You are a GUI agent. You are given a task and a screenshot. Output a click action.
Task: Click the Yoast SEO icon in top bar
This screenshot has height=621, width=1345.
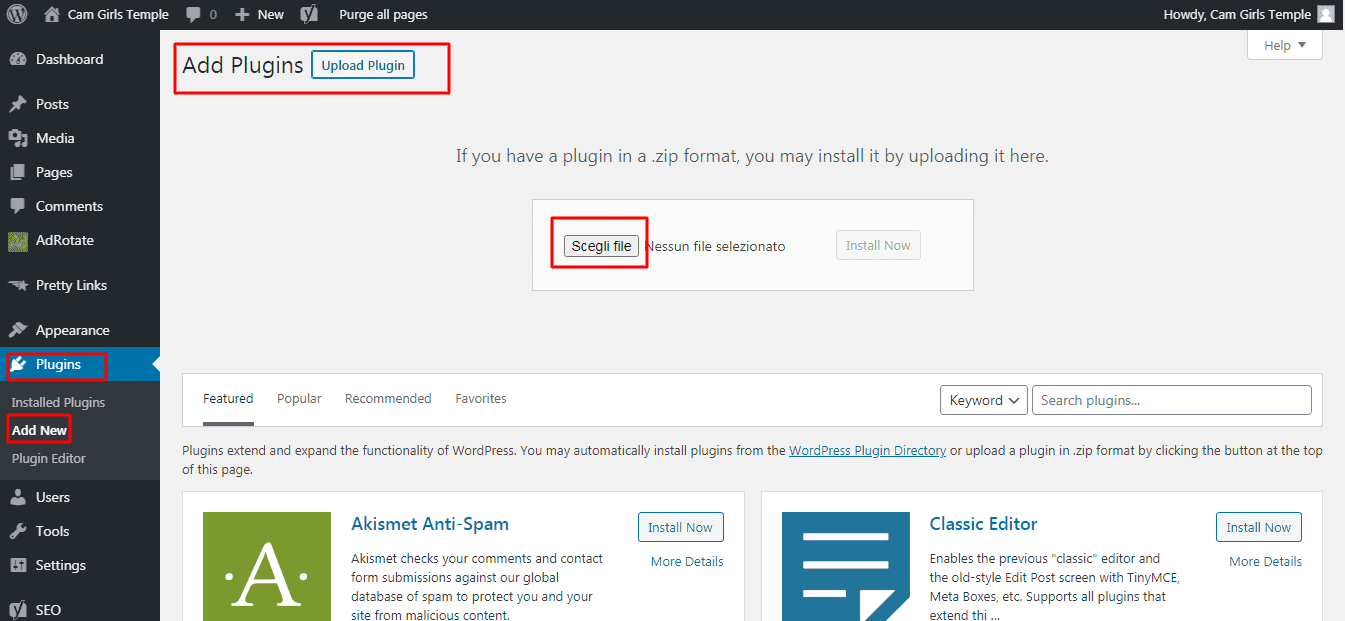pos(310,14)
